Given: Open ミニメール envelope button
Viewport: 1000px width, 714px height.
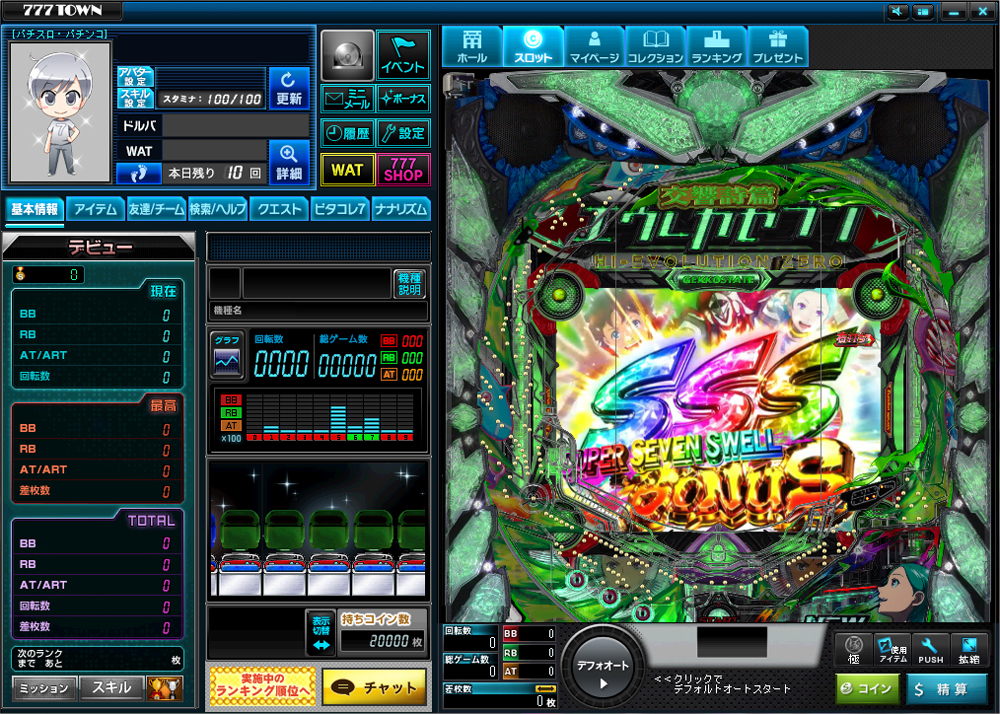Looking at the screenshot, I should click(347, 99).
